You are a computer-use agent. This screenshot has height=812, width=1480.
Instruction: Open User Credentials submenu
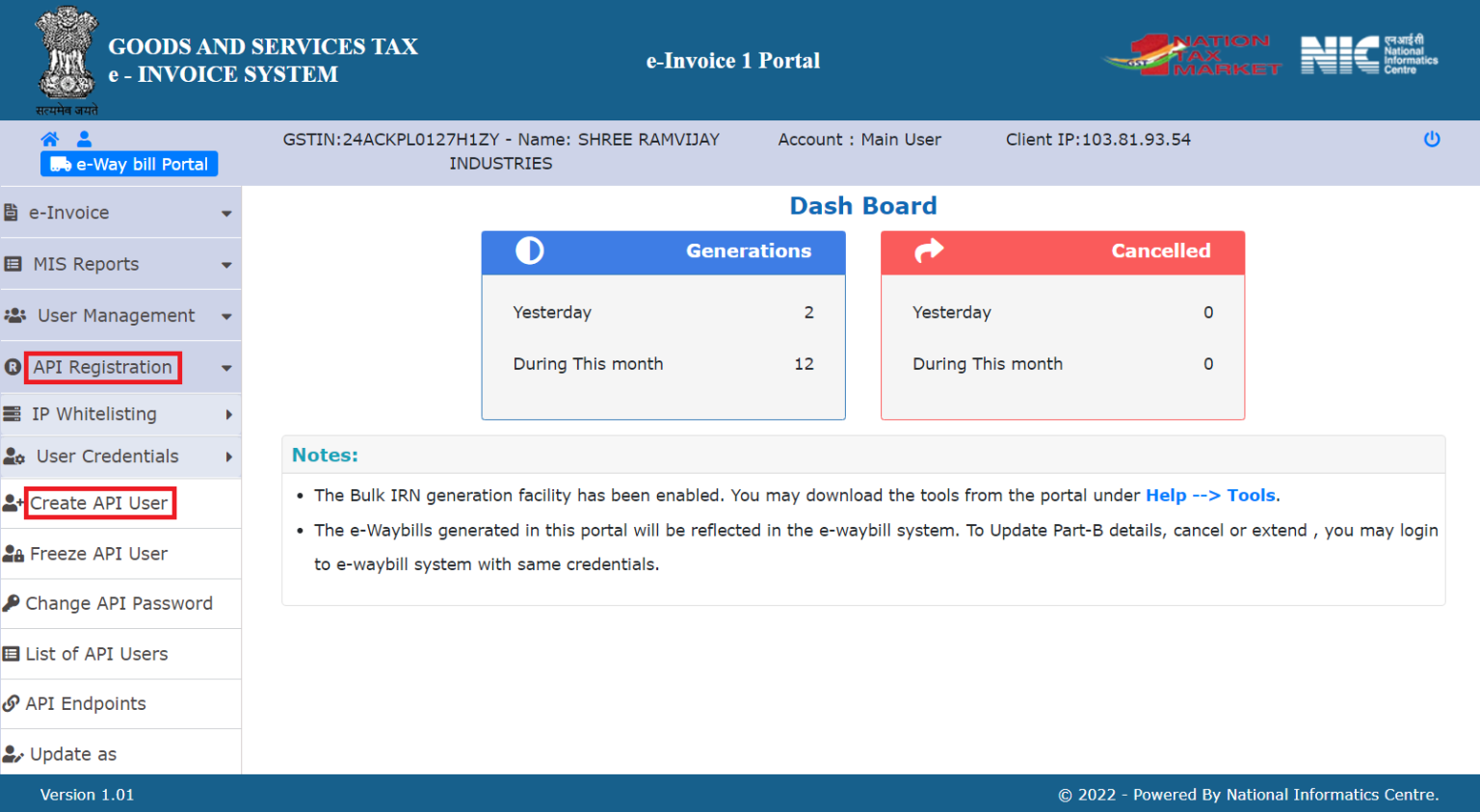point(228,458)
